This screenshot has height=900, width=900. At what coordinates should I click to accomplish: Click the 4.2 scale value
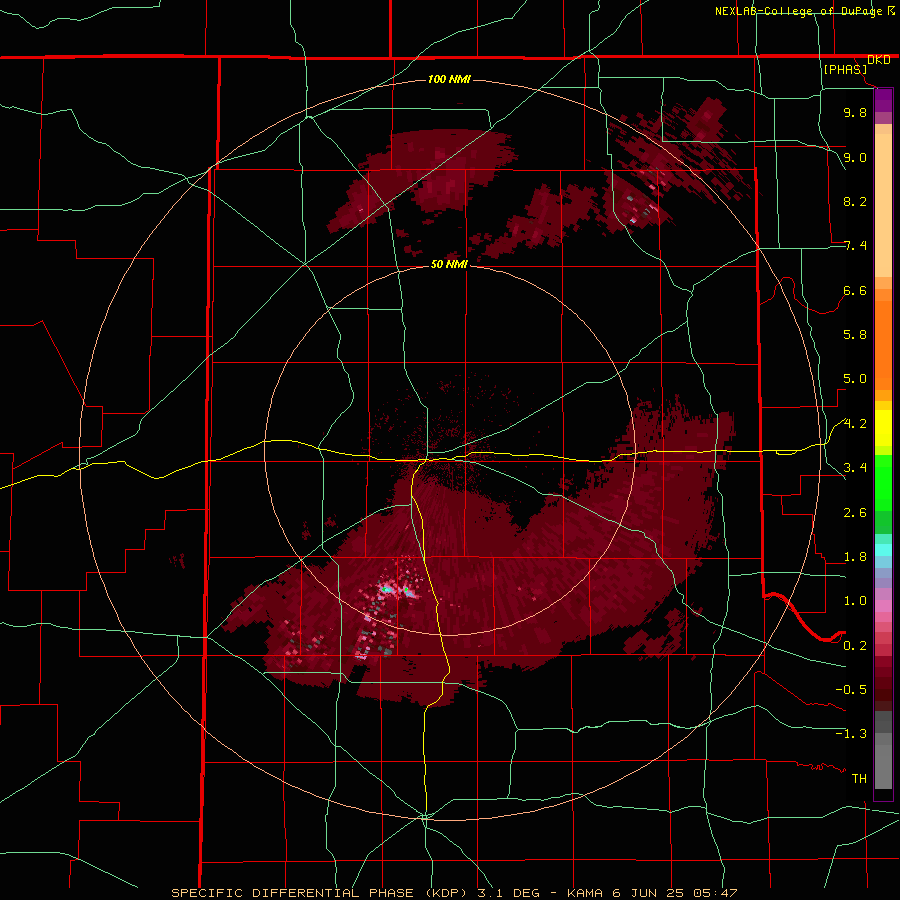855,424
